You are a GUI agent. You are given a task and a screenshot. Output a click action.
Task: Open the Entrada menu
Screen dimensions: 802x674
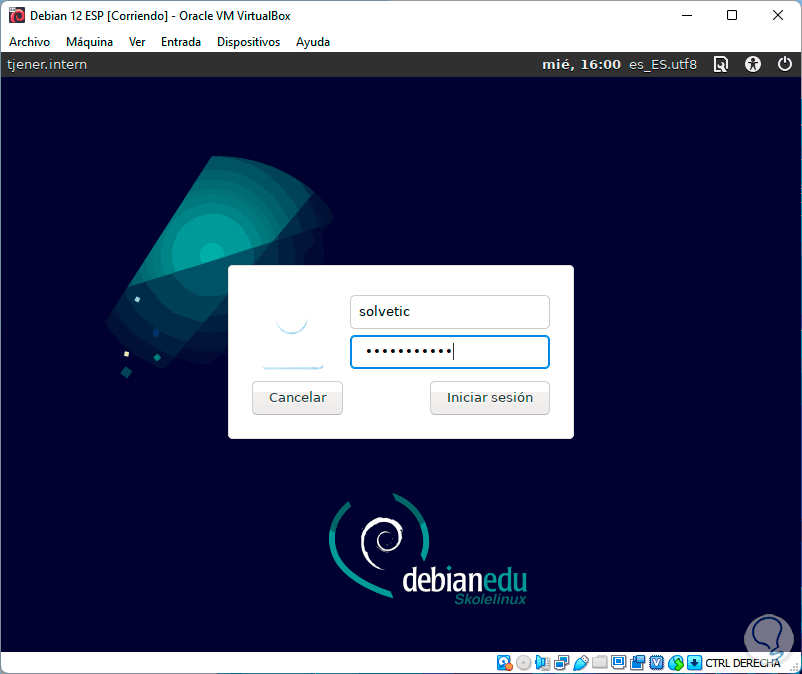pyautogui.click(x=181, y=42)
